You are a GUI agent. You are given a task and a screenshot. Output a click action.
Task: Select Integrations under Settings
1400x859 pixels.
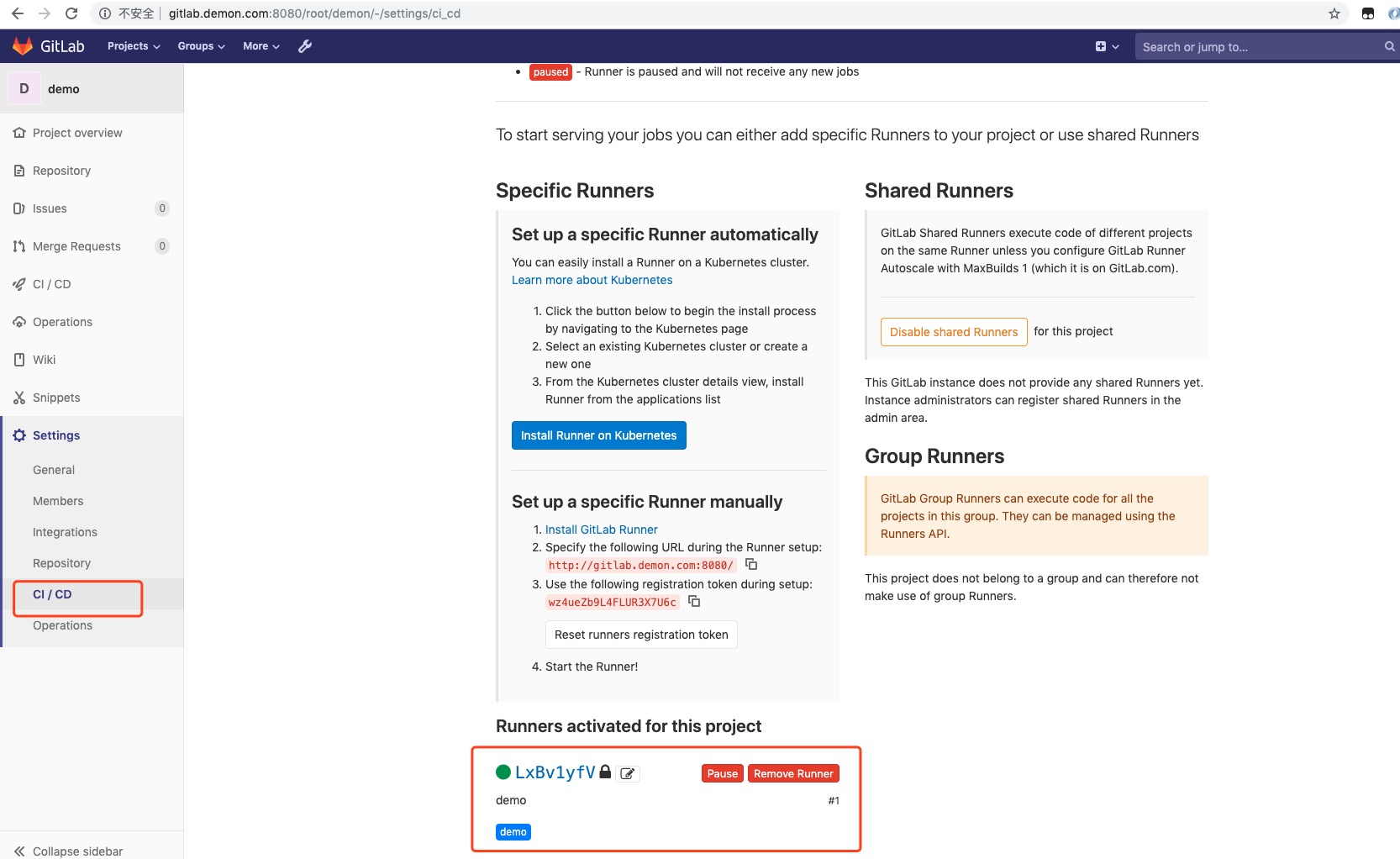[x=65, y=532]
